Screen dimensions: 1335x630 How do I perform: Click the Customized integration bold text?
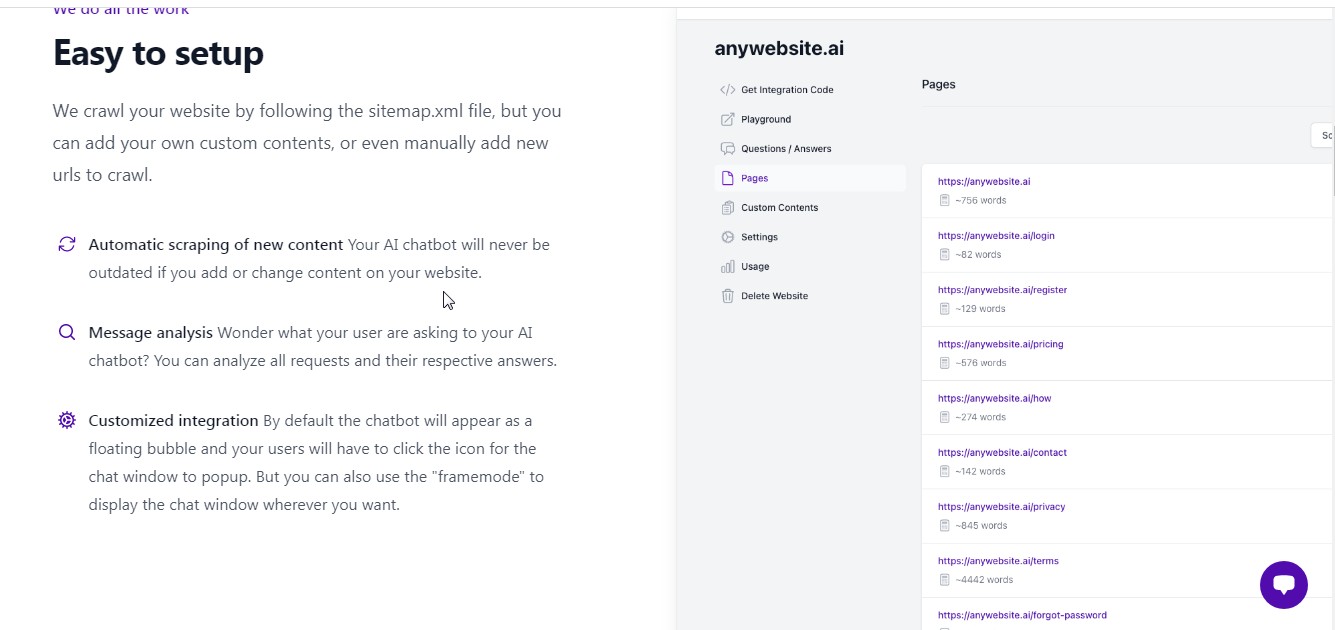174,420
